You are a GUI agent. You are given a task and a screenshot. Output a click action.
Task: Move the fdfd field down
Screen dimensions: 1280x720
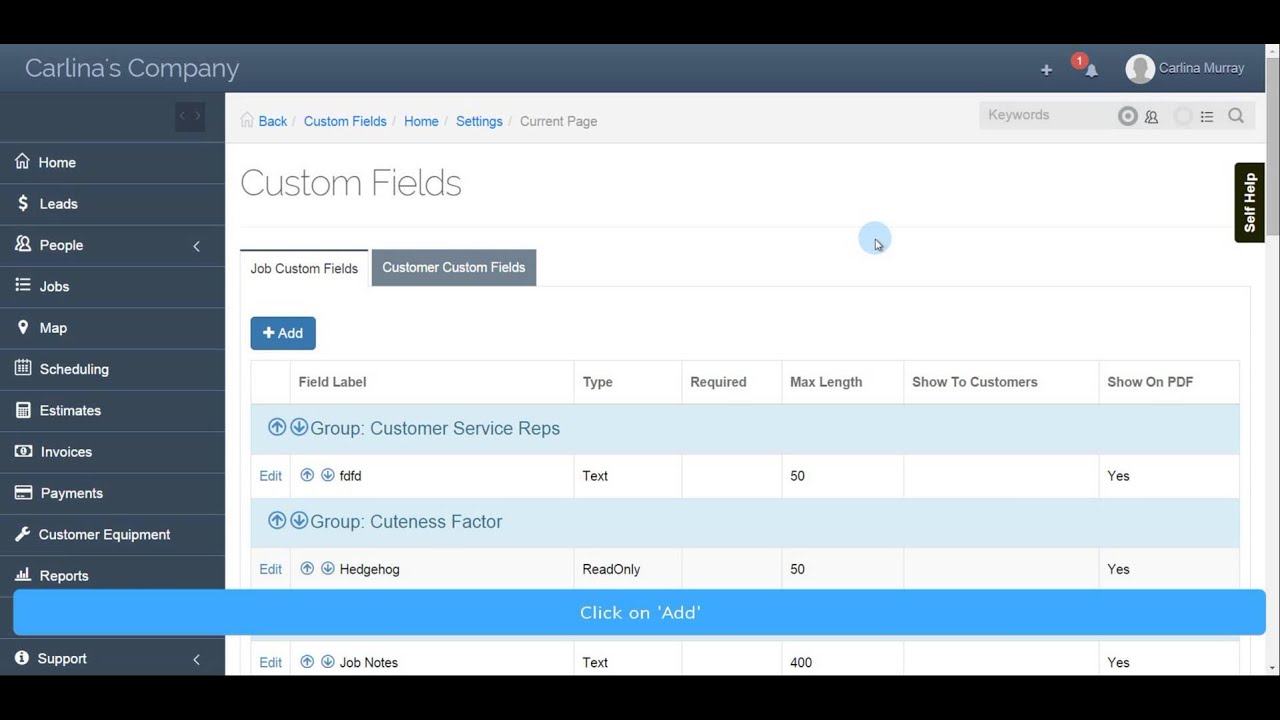[327, 475]
